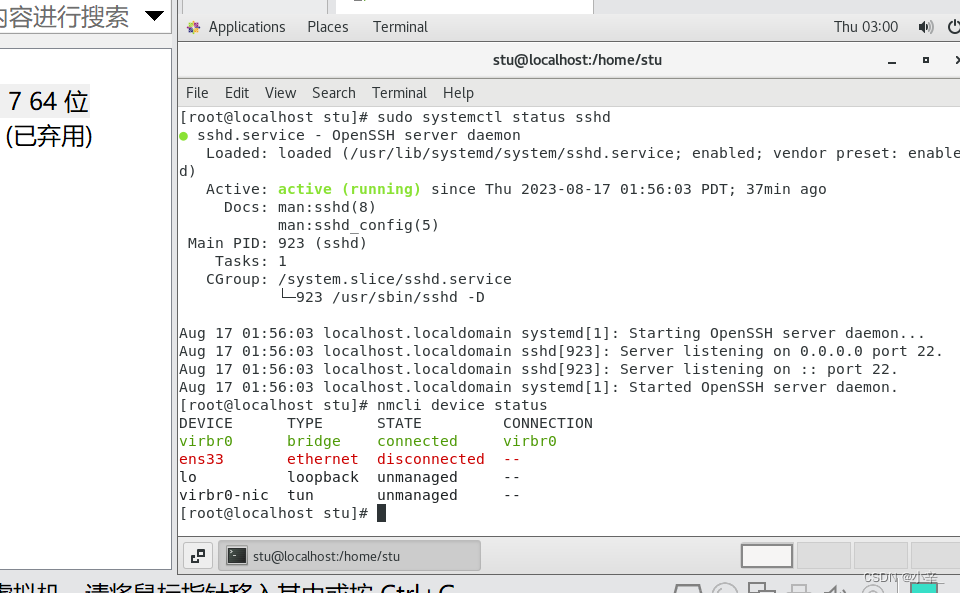Open the search dropdown arrow beside 内容进行搜索
The height and width of the screenshot is (593, 960).
pos(154,14)
